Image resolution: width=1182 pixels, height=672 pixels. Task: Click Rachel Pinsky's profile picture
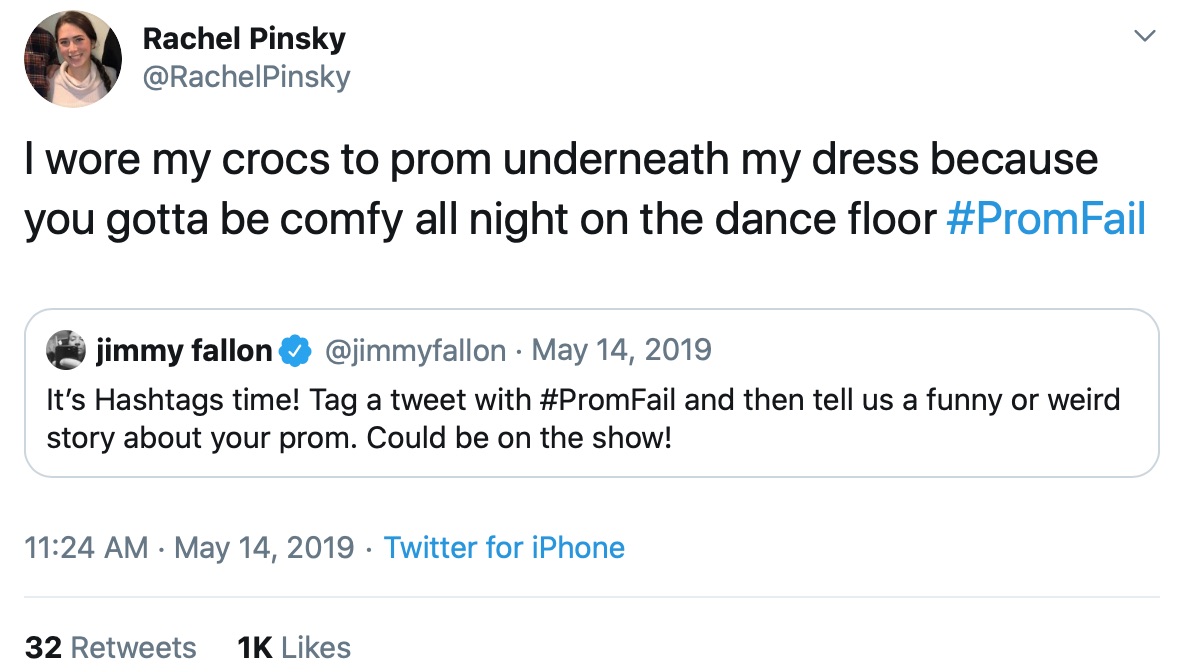[72, 58]
